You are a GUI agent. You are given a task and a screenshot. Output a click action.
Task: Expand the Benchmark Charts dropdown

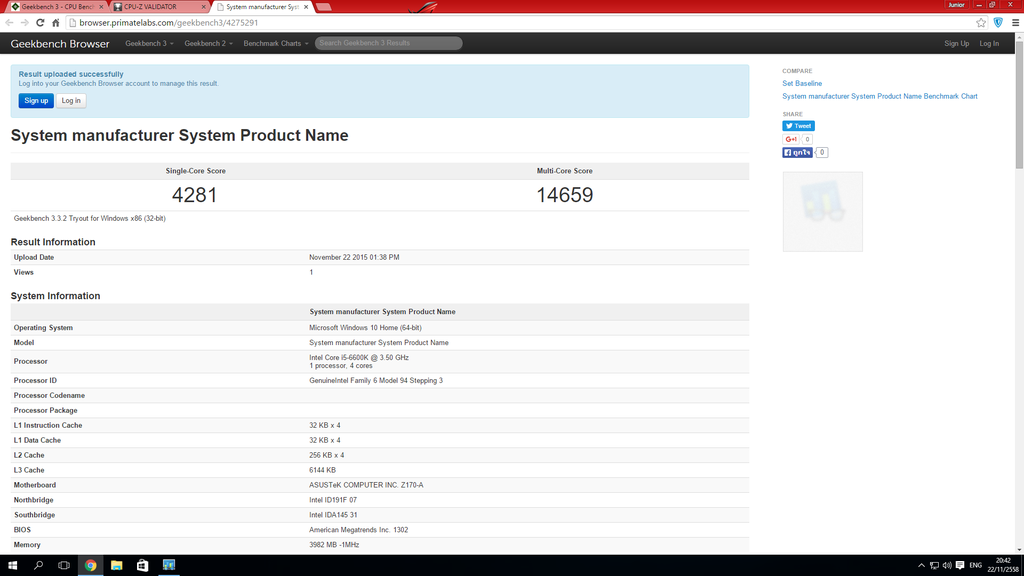276,44
